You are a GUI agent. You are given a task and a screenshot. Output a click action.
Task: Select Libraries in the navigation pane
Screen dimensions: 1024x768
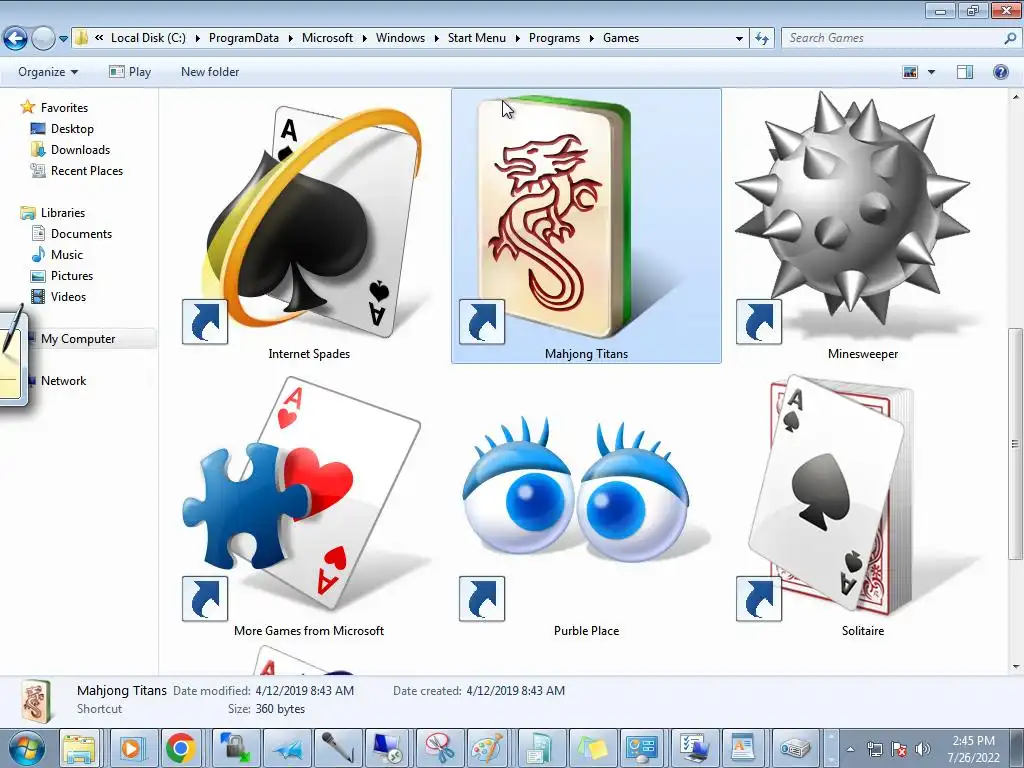click(x=63, y=212)
